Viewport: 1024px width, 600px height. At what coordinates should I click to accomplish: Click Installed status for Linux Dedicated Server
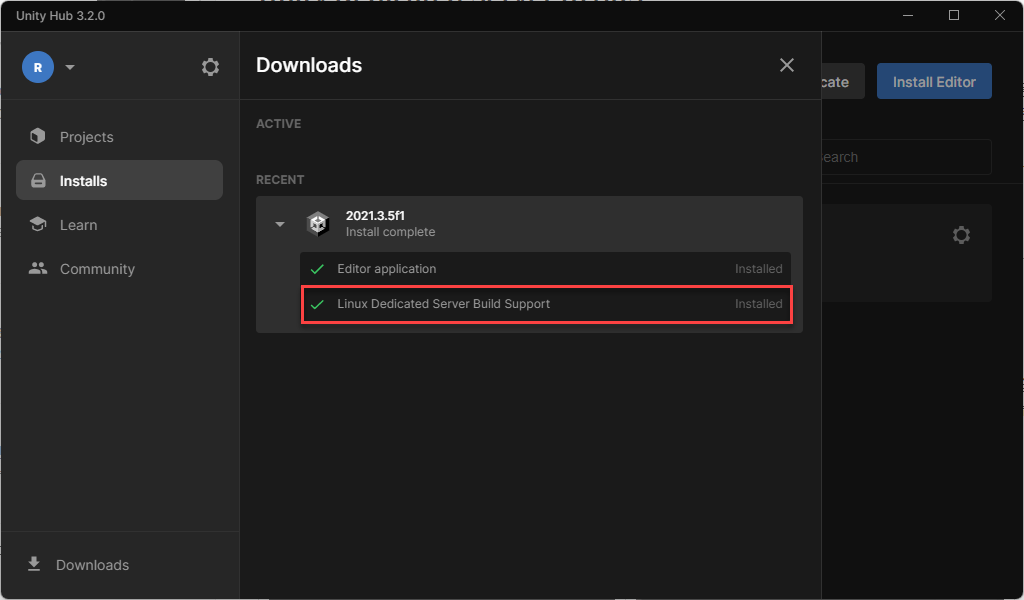click(758, 304)
